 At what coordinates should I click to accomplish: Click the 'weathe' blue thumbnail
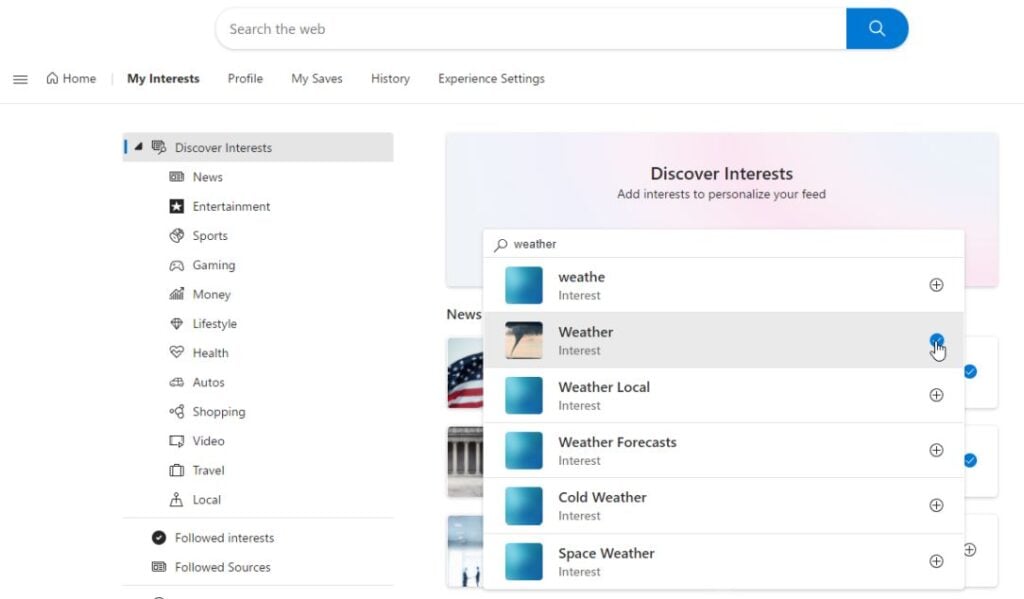(x=524, y=285)
